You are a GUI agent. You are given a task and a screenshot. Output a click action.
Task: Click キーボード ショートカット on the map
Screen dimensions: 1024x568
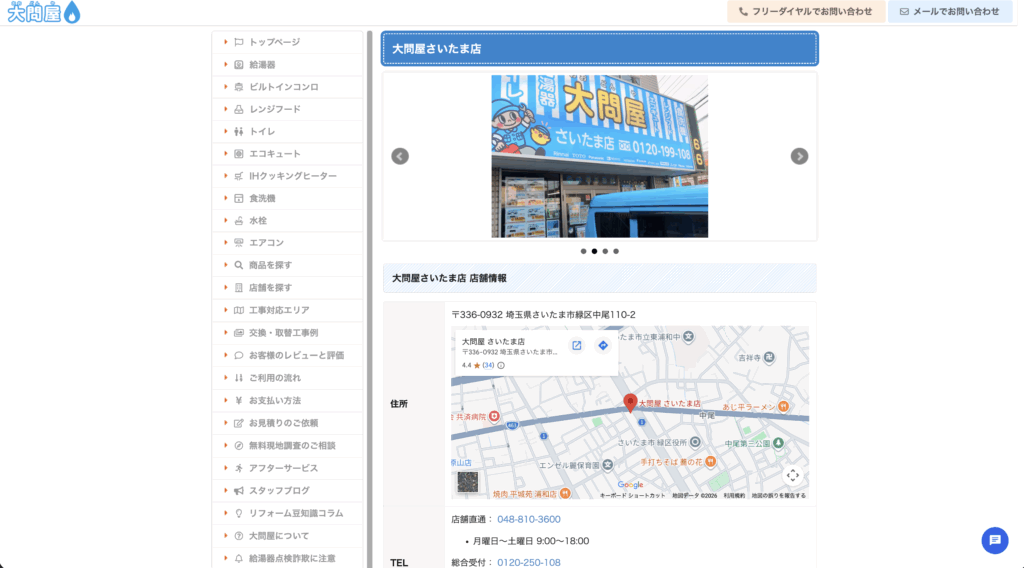pyautogui.click(x=633, y=496)
